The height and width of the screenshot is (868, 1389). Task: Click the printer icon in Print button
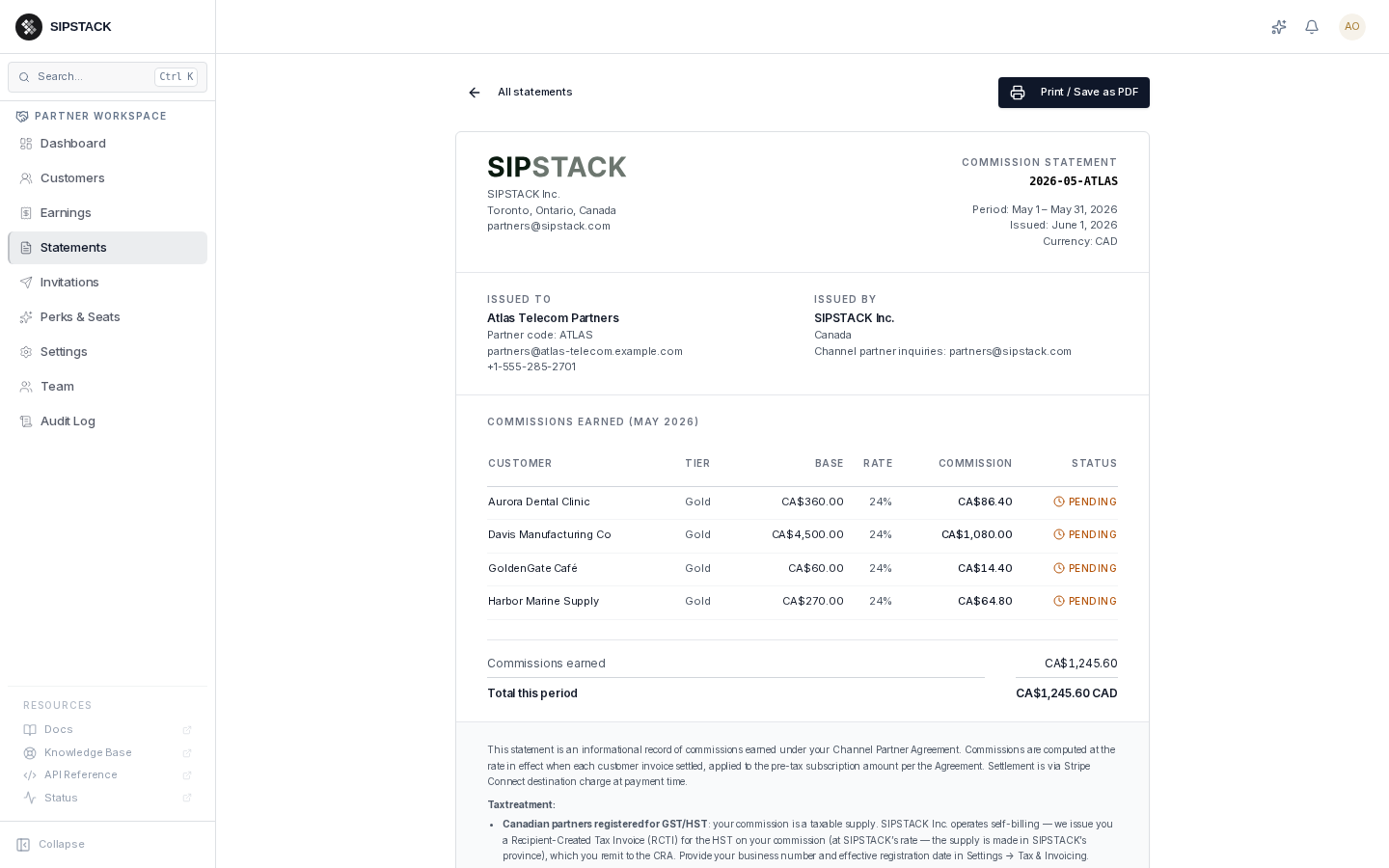[x=1018, y=93]
